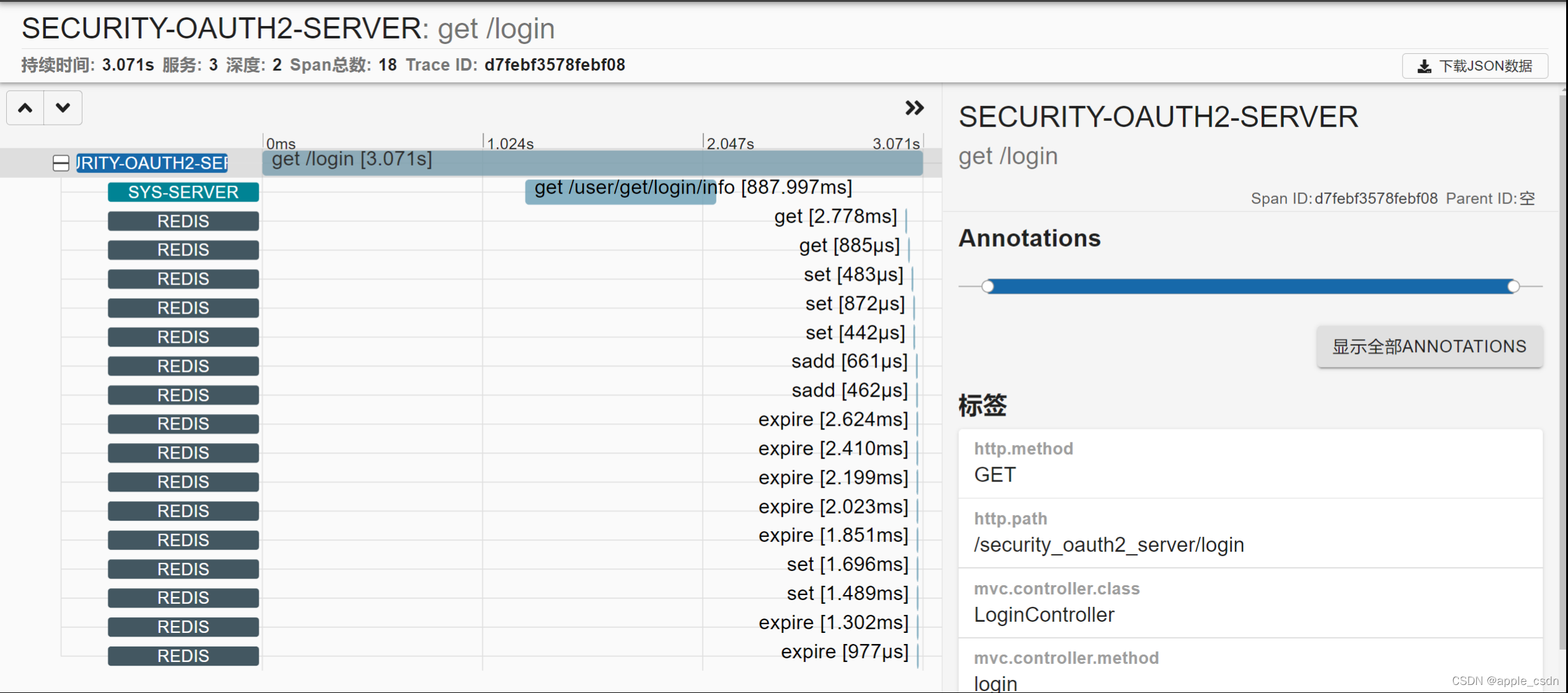Click the right panel vertical scrollbar
The width and height of the screenshot is (1568, 693).
coord(1562,372)
